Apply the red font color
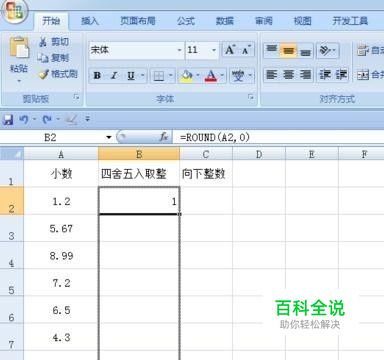The height and width of the screenshot is (360, 384). coord(211,76)
